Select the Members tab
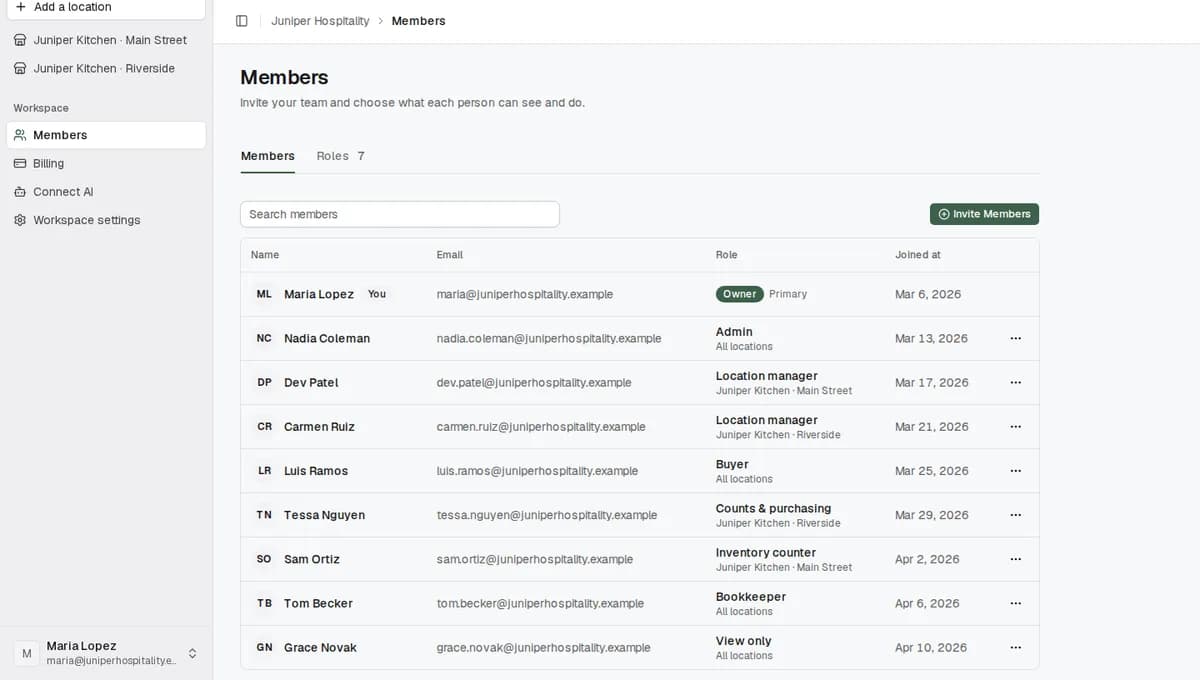The image size is (1200, 680). [268, 156]
